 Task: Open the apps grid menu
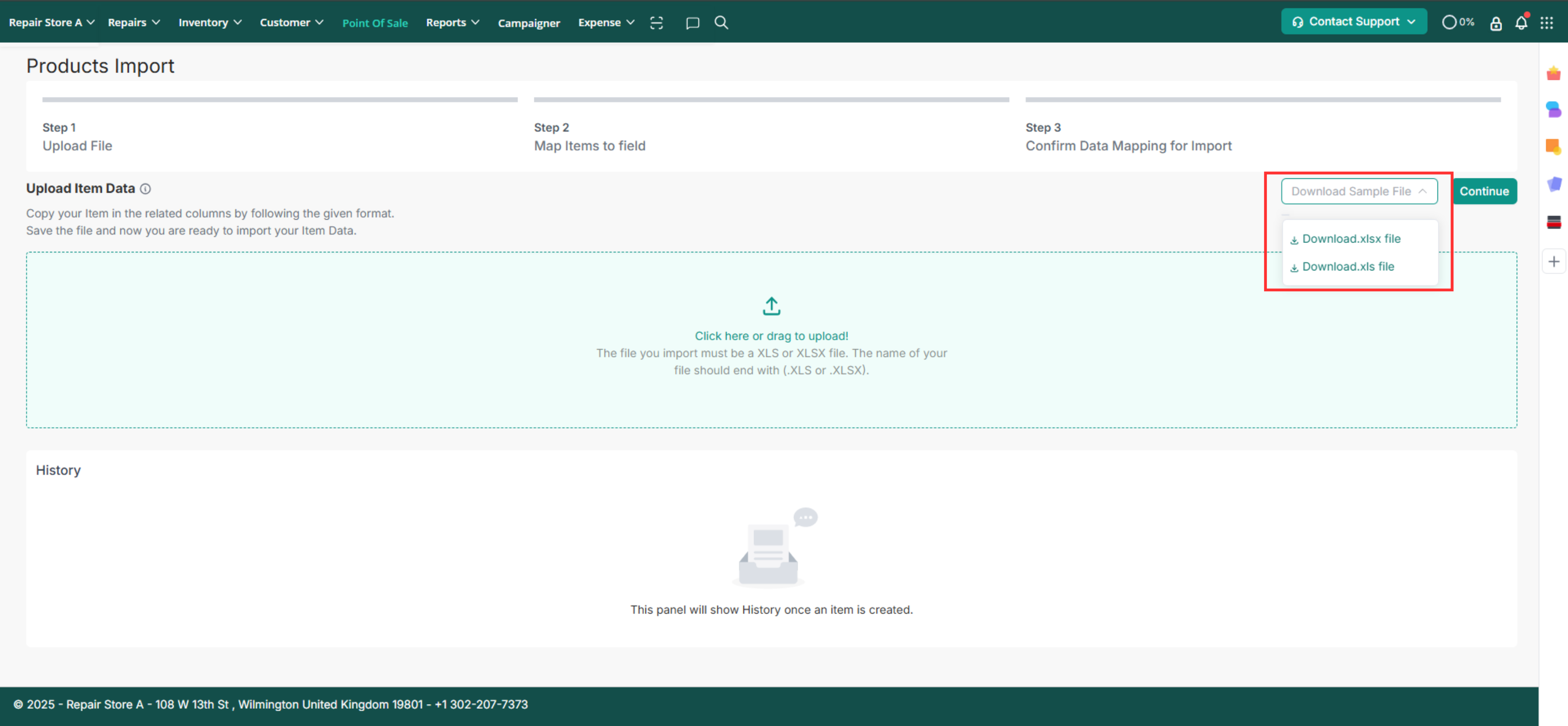(x=1547, y=22)
